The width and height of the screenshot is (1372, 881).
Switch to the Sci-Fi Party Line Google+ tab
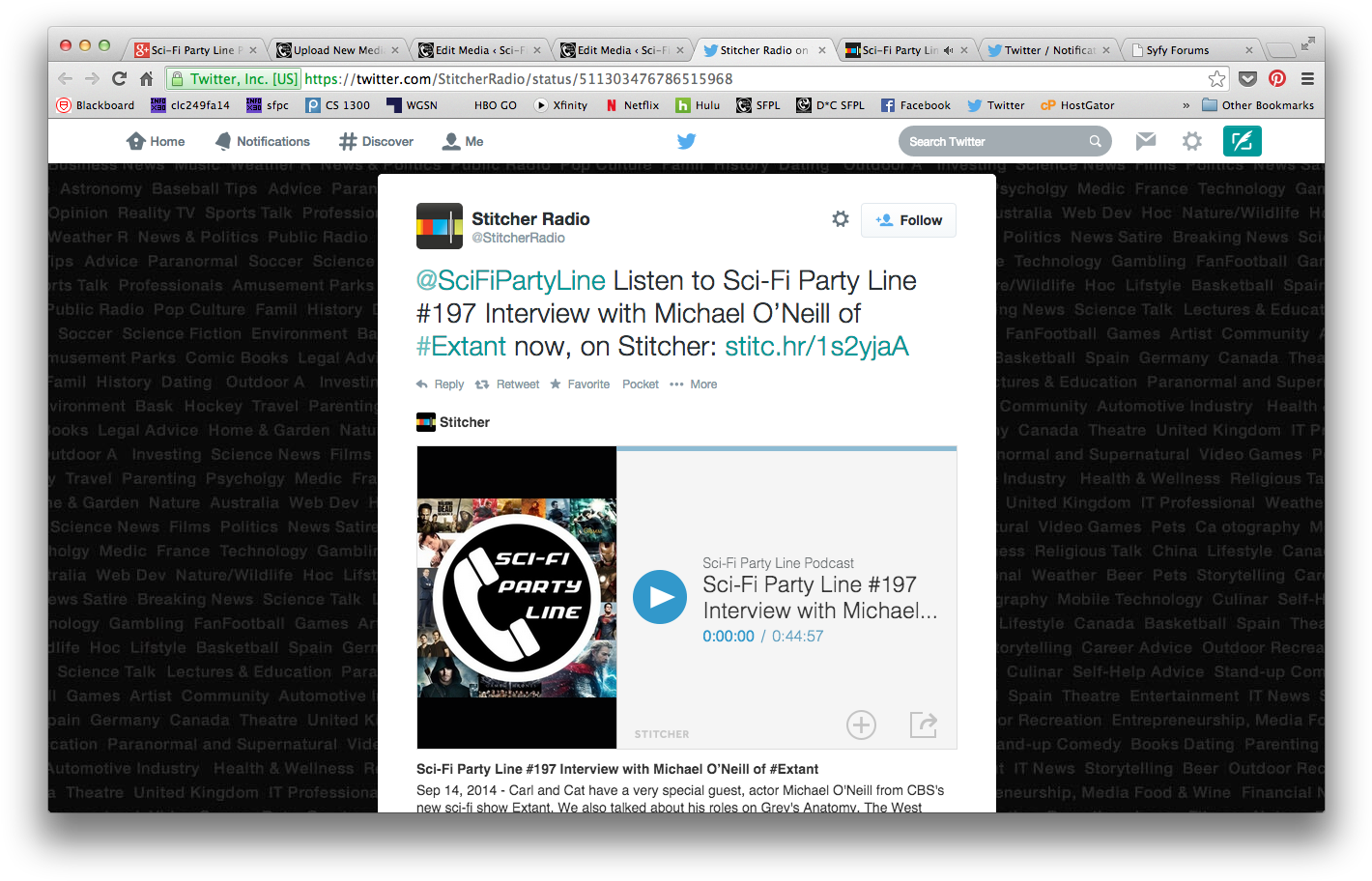tap(193, 50)
